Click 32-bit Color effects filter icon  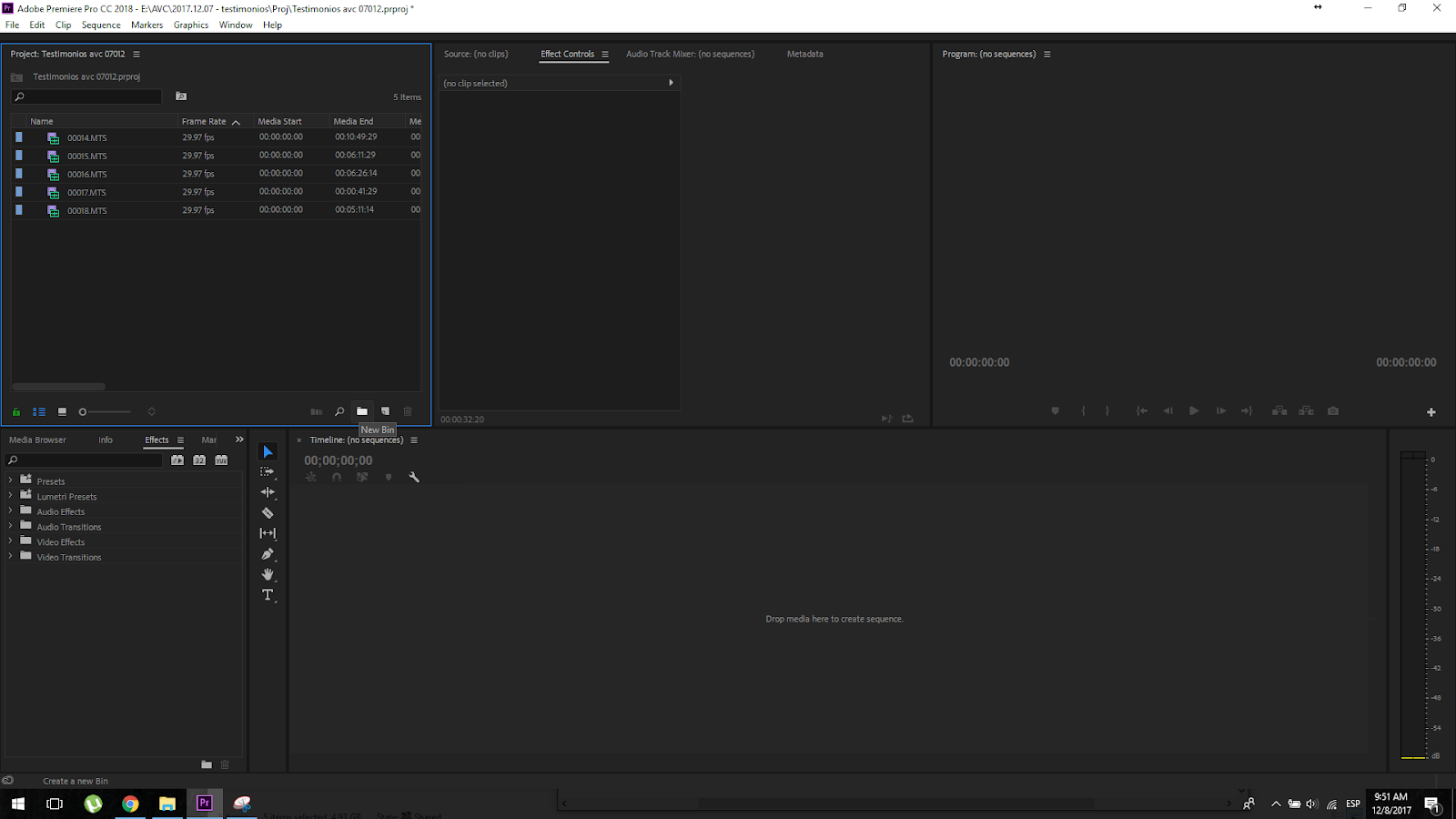click(x=199, y=460)
